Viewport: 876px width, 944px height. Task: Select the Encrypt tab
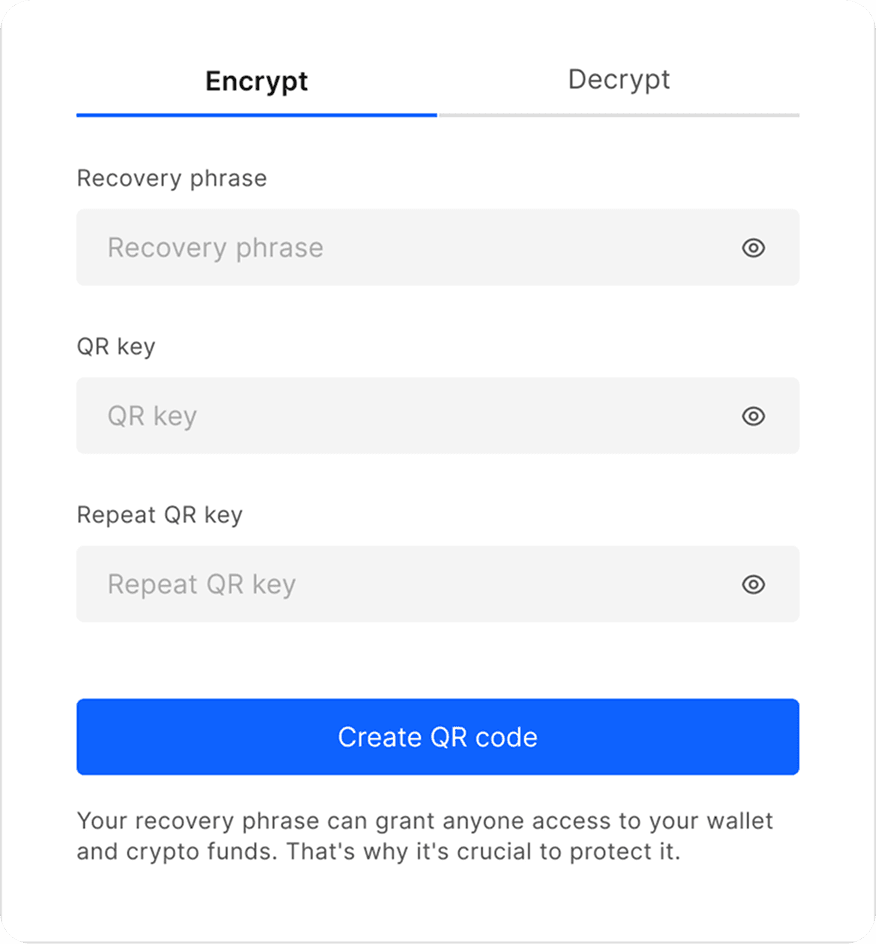257,81
